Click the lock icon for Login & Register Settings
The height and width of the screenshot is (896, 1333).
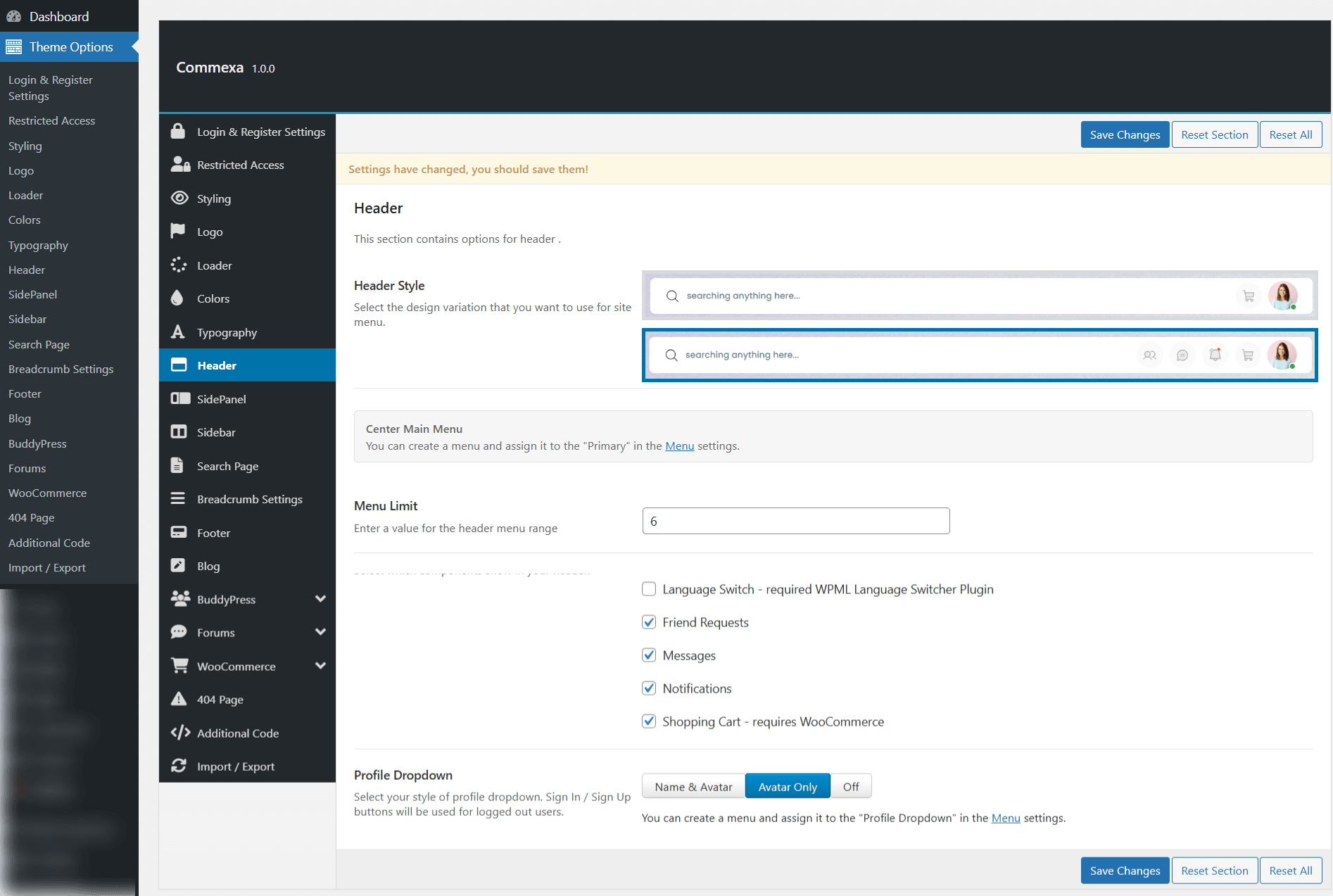tap(178, 132)
